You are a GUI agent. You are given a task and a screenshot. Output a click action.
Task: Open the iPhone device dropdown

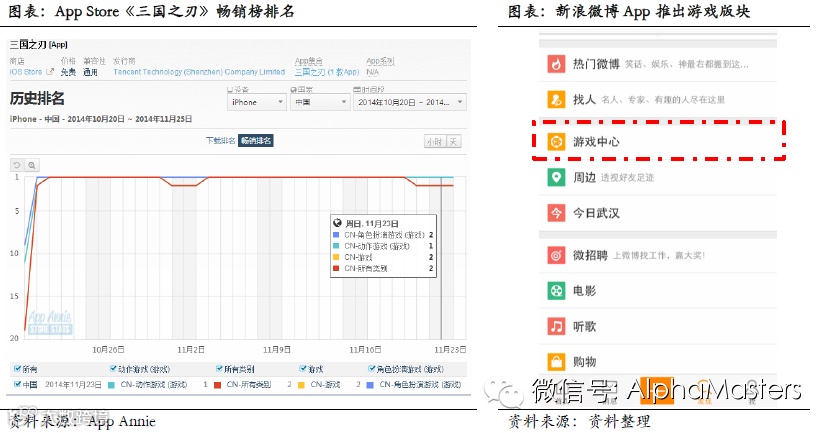coord(257,102)
